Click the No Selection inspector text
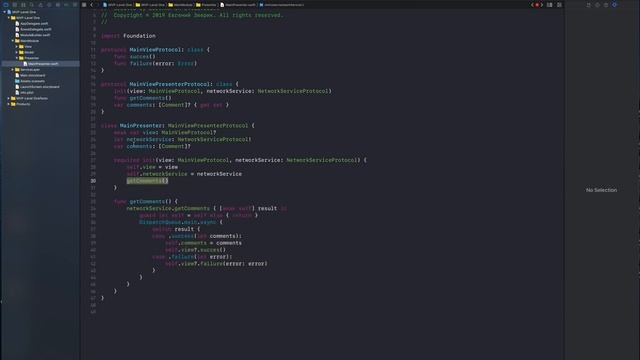This screenshot has width=640, height=360. tap(601, 190)
